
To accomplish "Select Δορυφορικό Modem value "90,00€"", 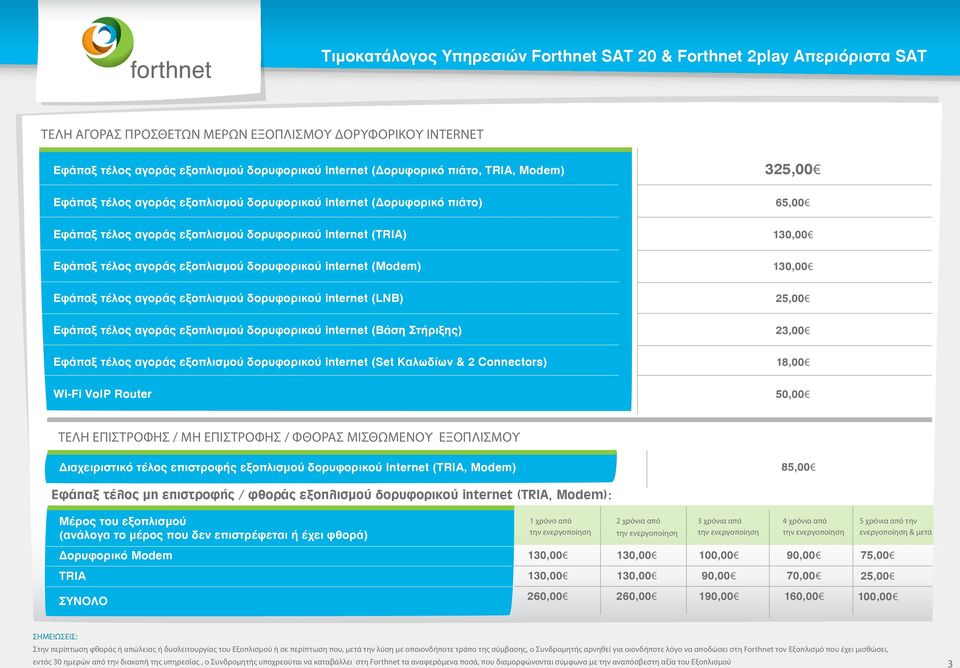I will (x=804, y=555).
